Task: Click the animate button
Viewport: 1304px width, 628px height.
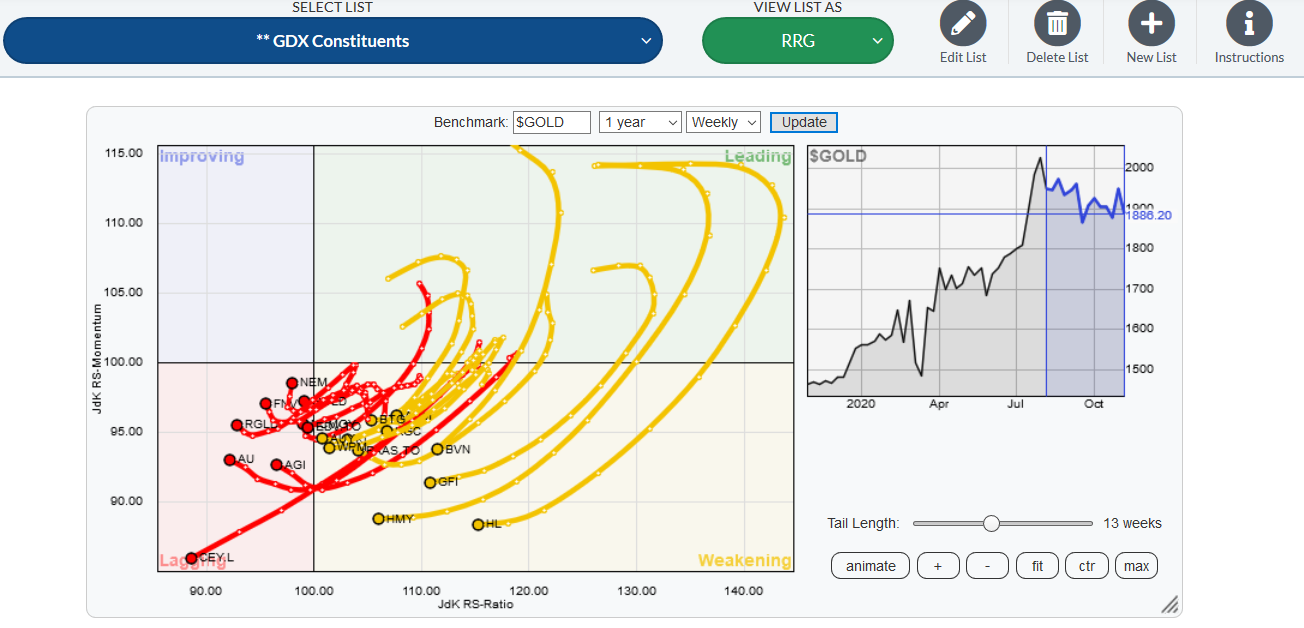Action: tap(870, 566)
